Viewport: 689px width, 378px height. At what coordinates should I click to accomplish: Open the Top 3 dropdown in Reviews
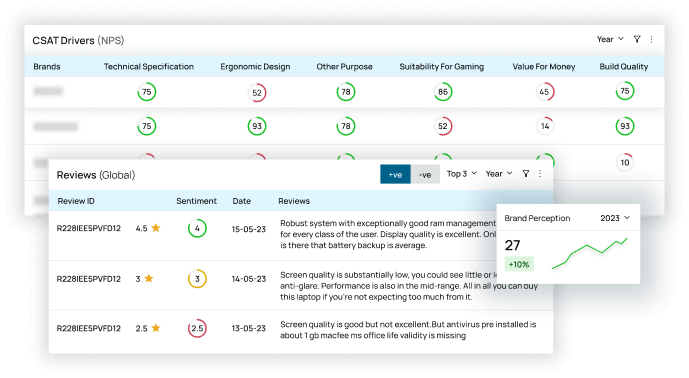tap(461, 174)
